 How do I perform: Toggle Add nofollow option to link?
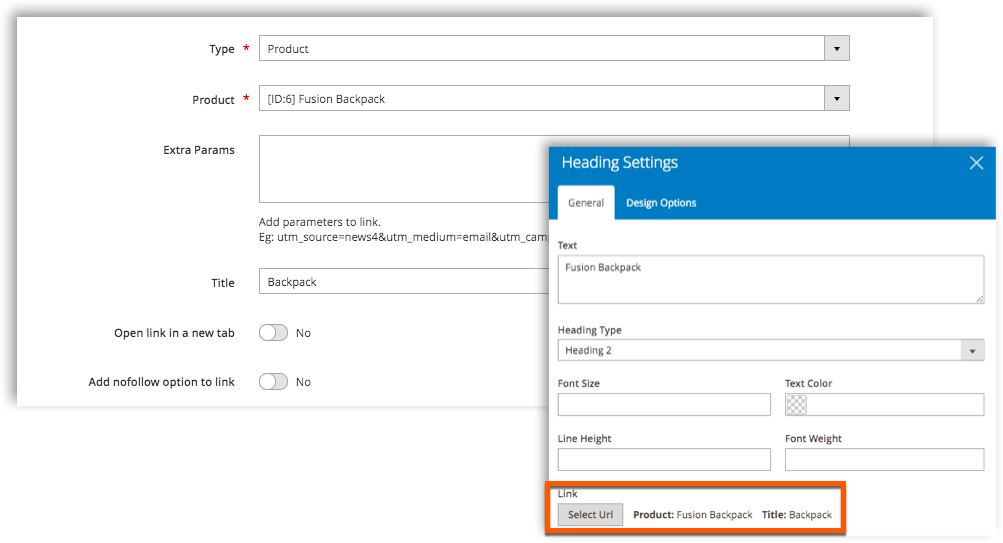pyautogui.click(x=273, y=382)
